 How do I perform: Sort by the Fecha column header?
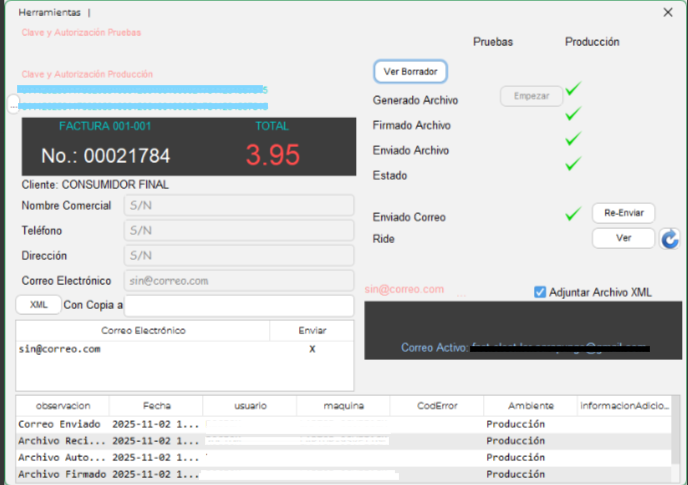coord(156,406)
